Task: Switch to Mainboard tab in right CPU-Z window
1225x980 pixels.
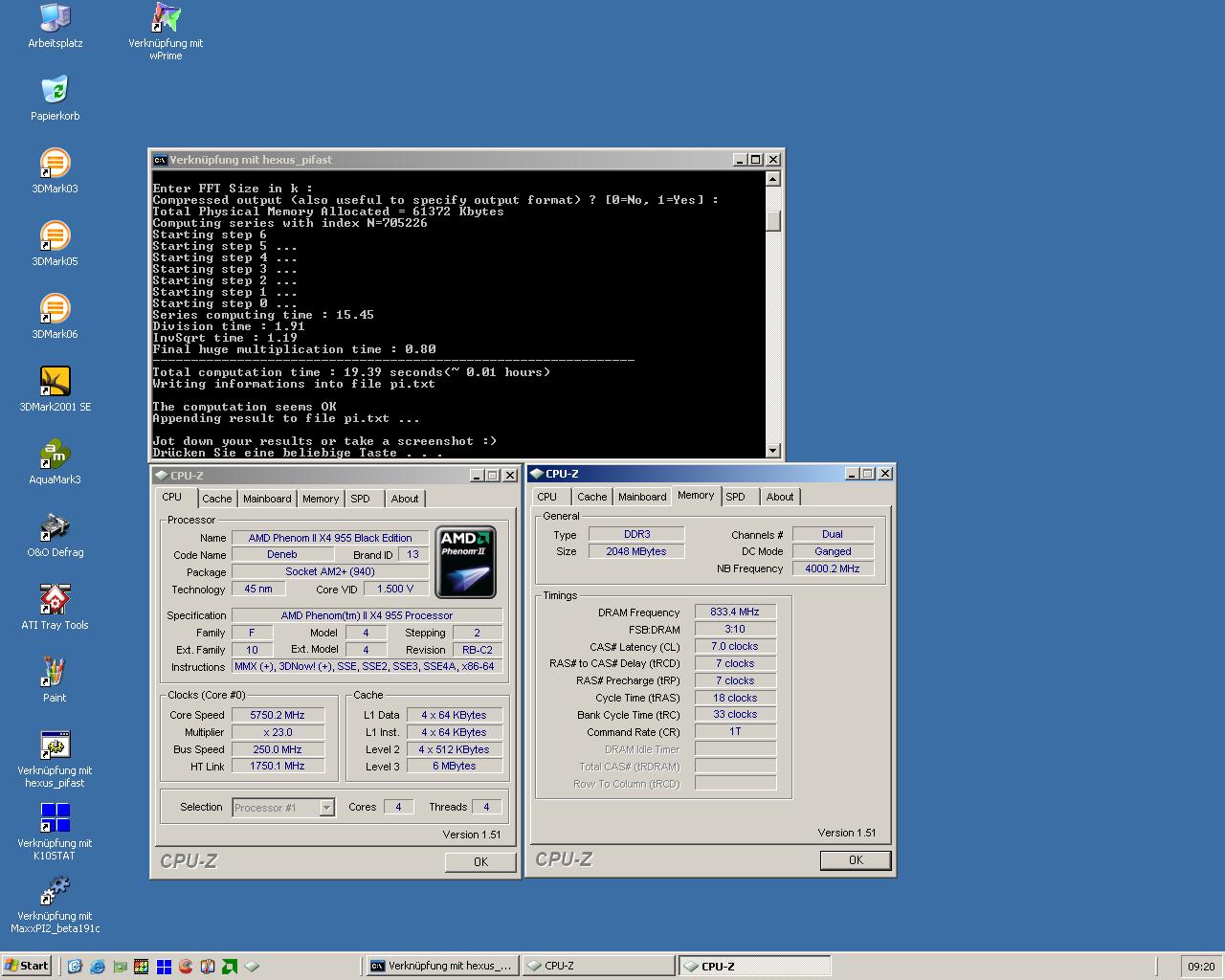Action: pyautogui.click(x=642, y=497)
